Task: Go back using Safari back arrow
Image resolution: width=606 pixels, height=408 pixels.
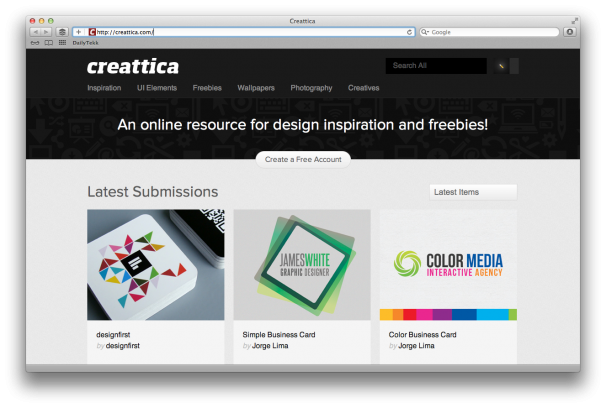Action: 36,32
